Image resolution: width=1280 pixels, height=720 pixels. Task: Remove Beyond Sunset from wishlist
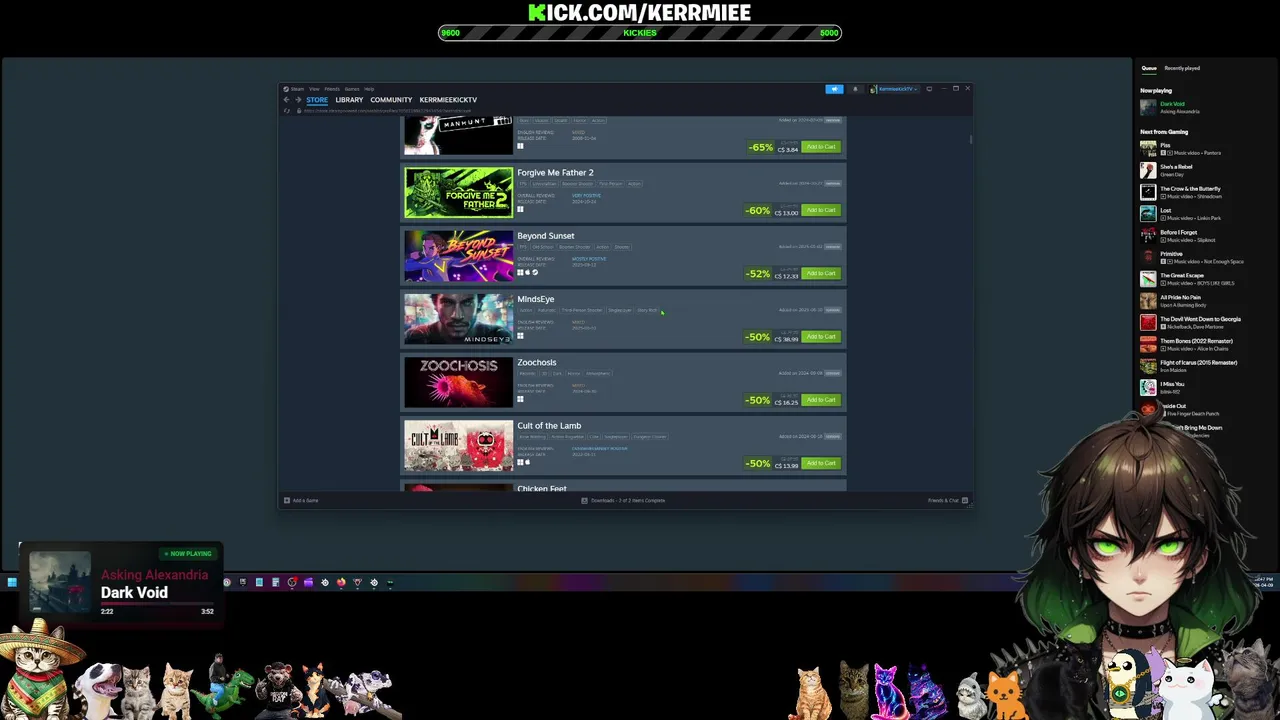tap(832, 247)
